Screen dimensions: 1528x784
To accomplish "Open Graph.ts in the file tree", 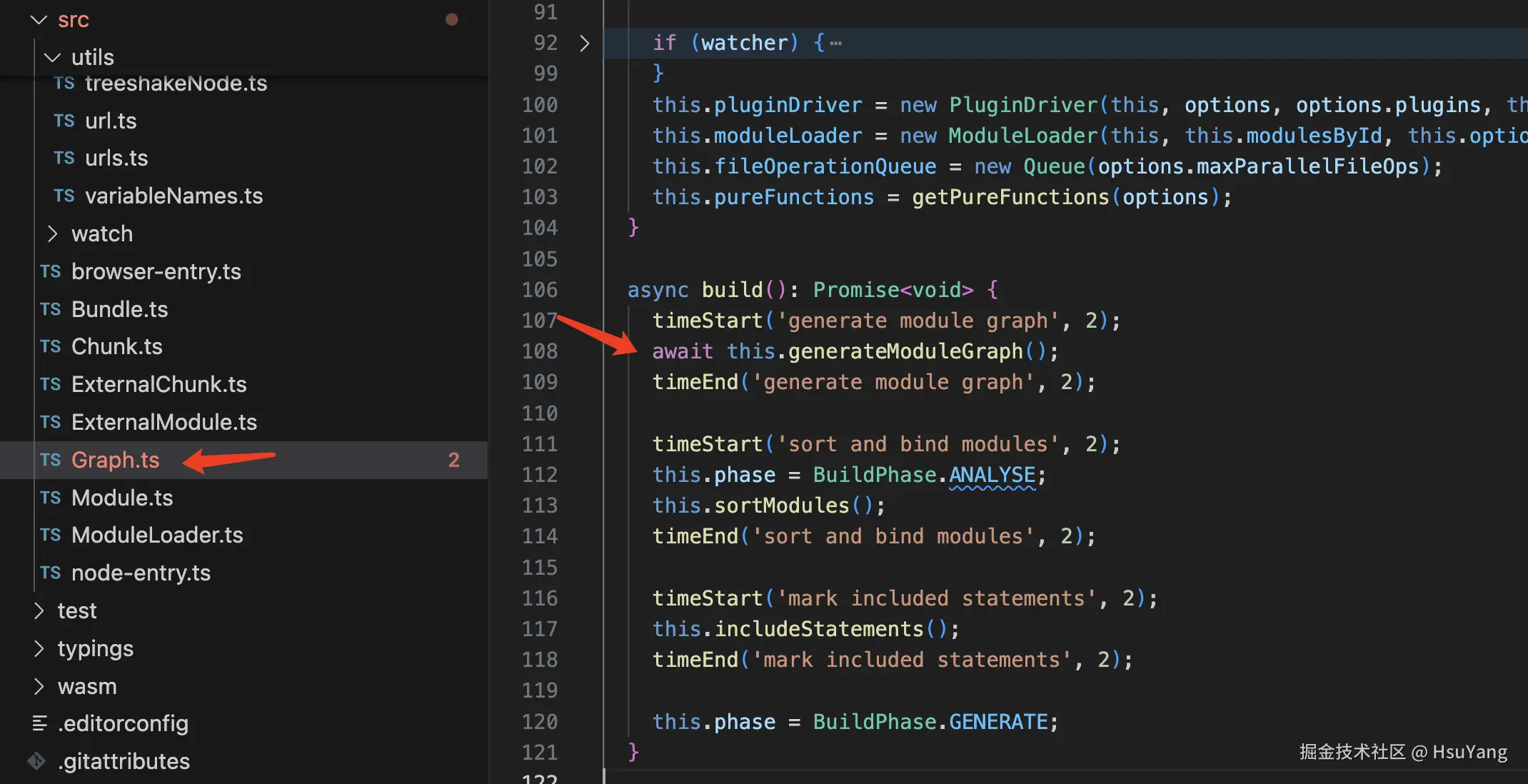I will [116, 460].
